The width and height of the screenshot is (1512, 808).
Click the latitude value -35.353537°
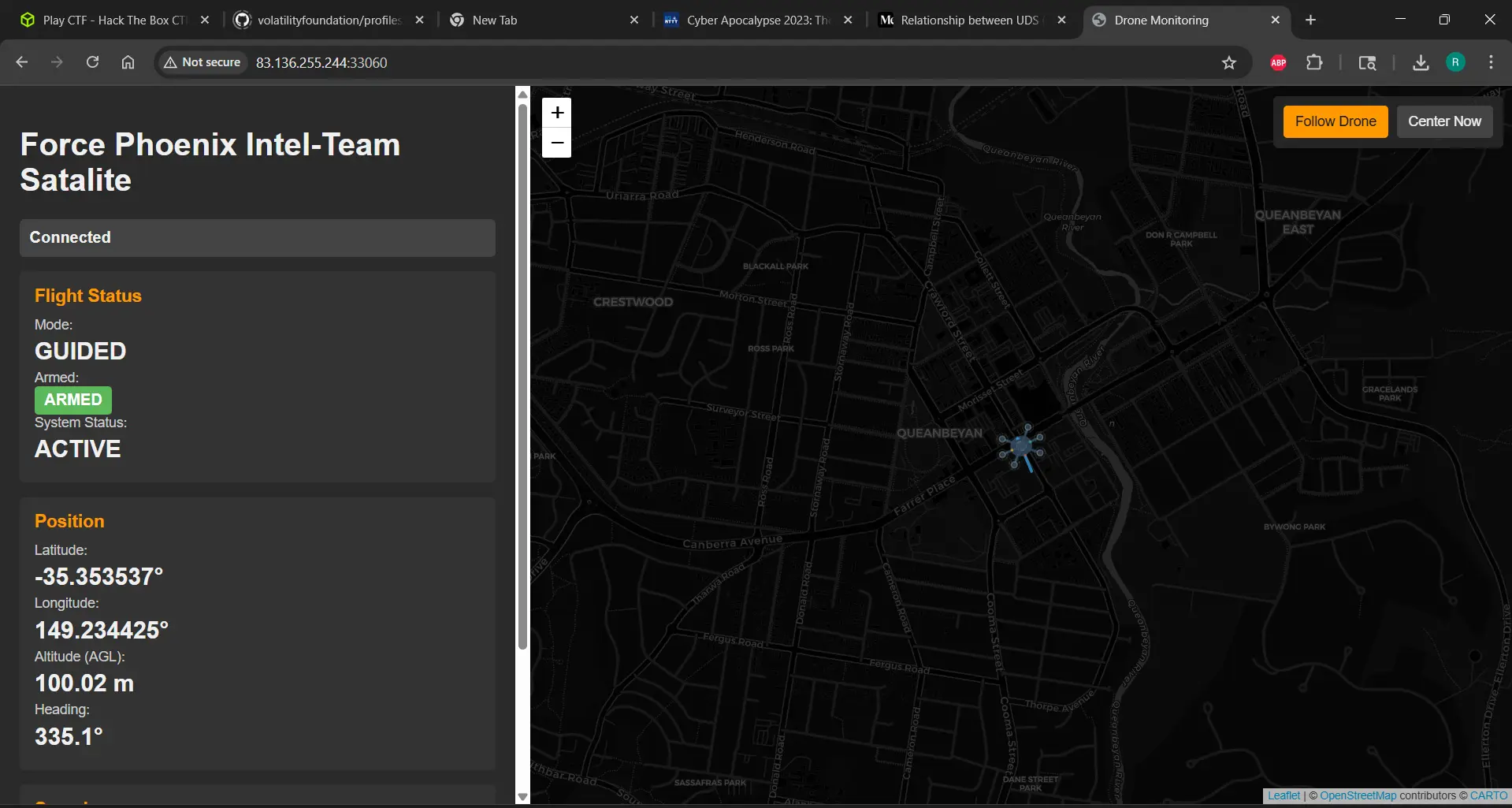(98, 577)
